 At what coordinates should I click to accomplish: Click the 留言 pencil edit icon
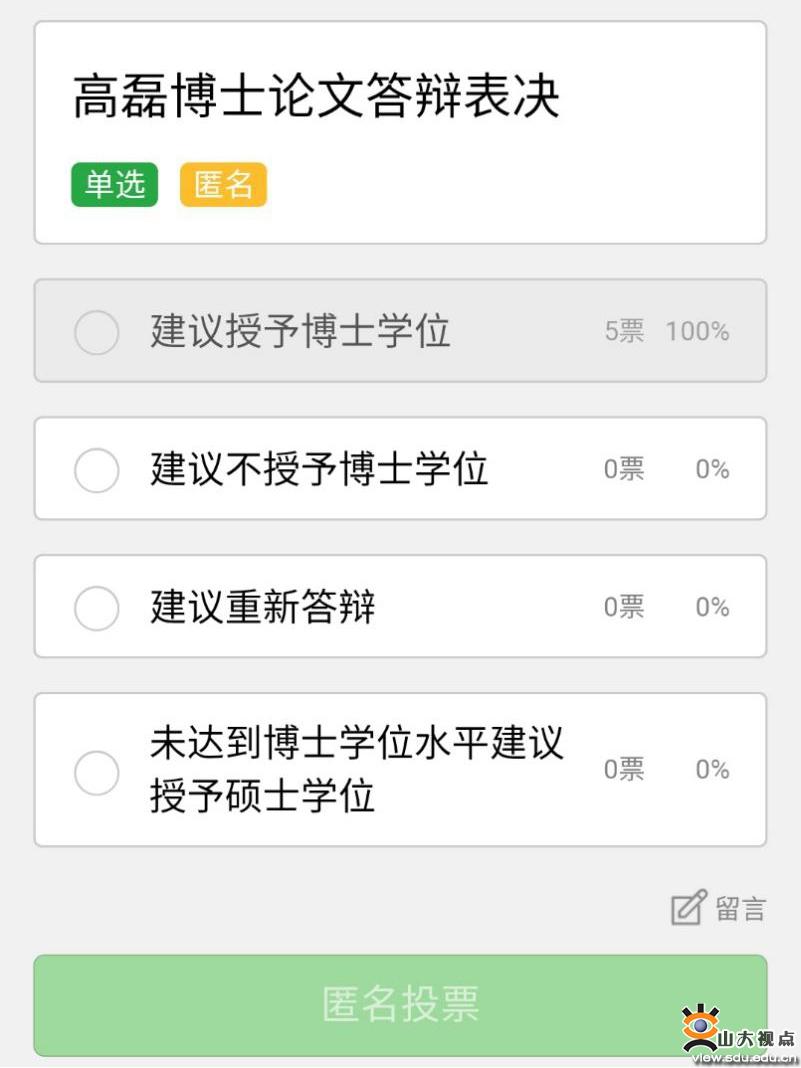pos(689,907)
